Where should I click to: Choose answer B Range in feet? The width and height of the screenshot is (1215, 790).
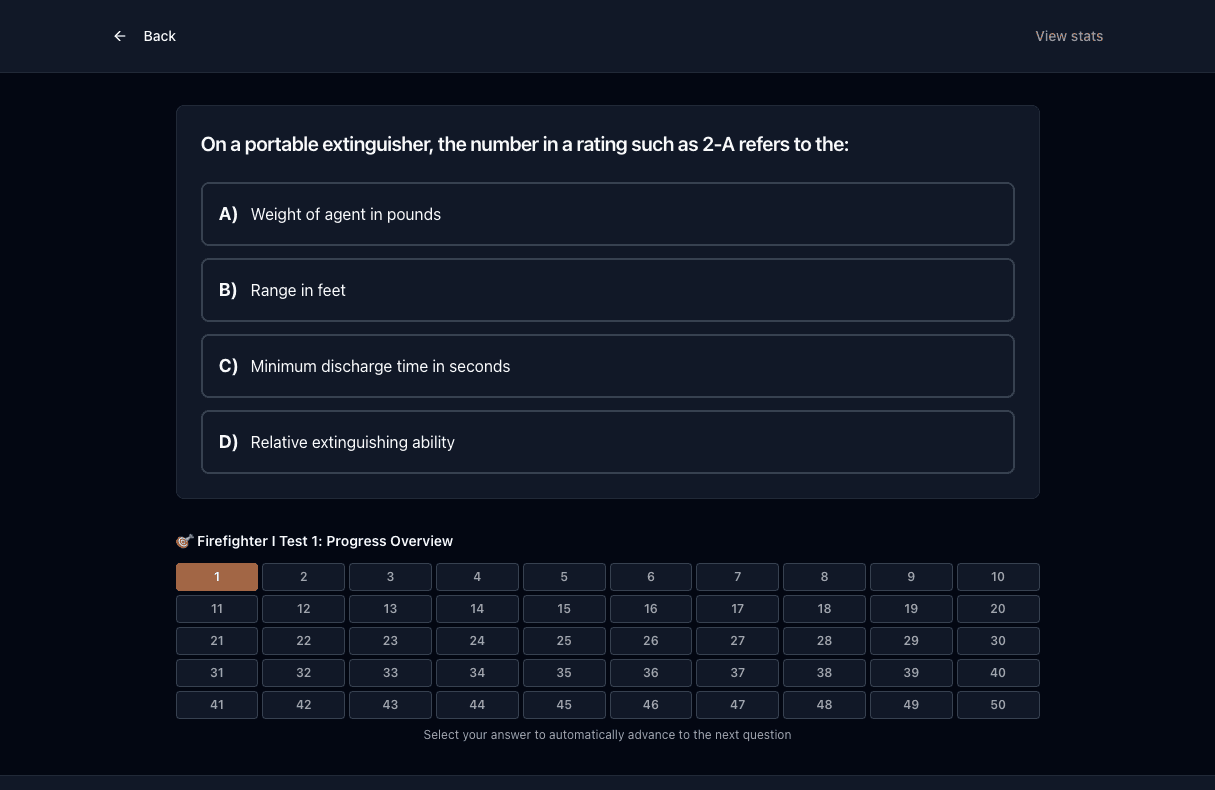[608, 290]
